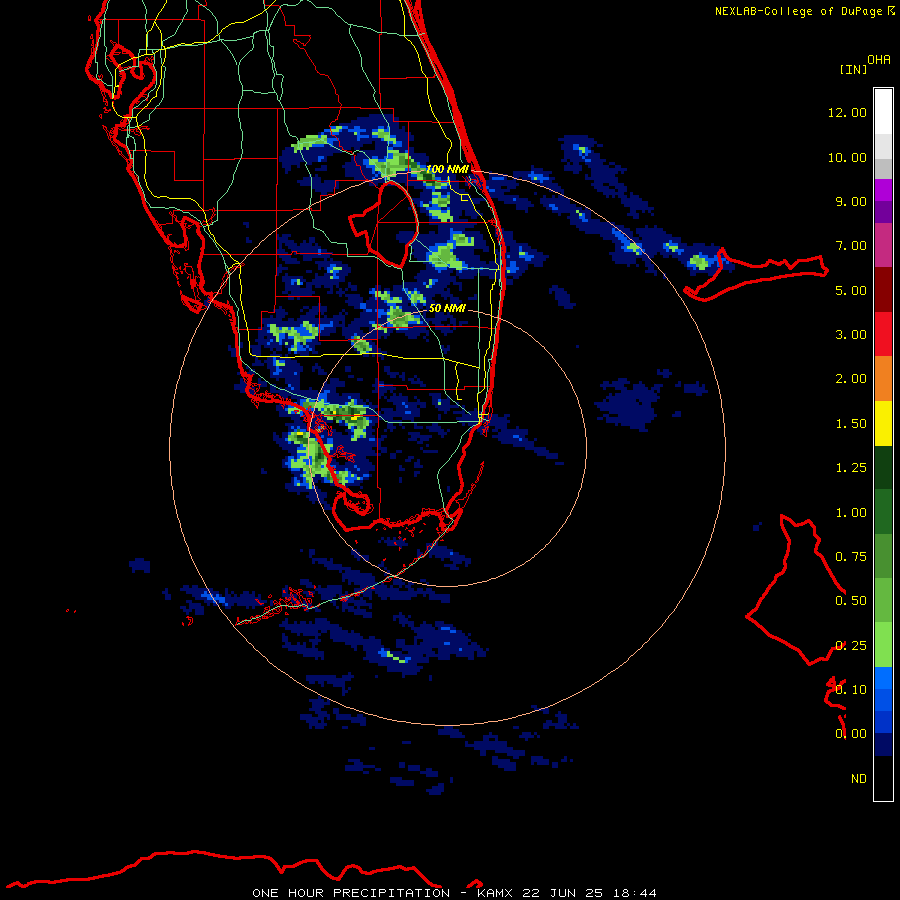Click the ND legend label

tap(859, 779)
